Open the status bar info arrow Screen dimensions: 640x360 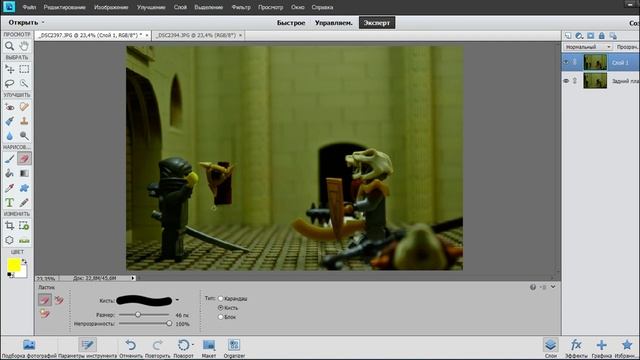click(133, 278)
